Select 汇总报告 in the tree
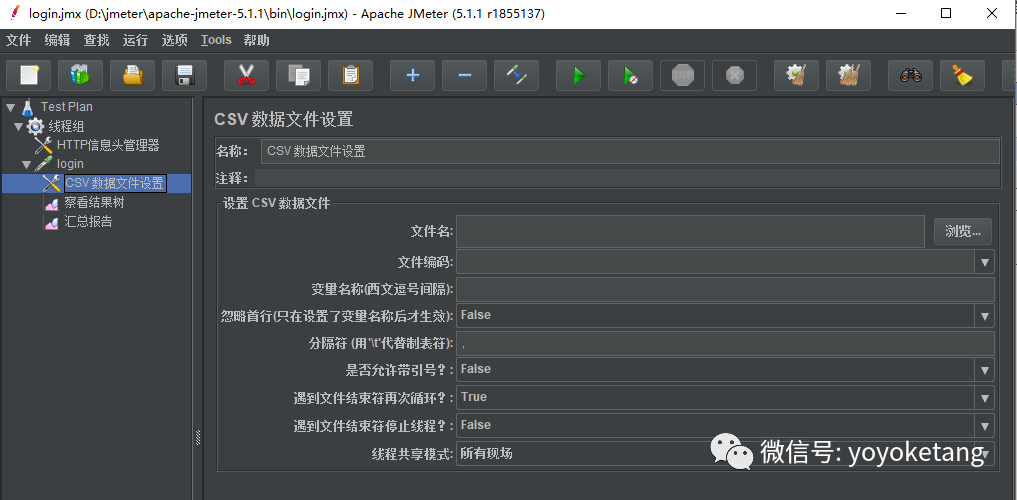 click(88, 222)
